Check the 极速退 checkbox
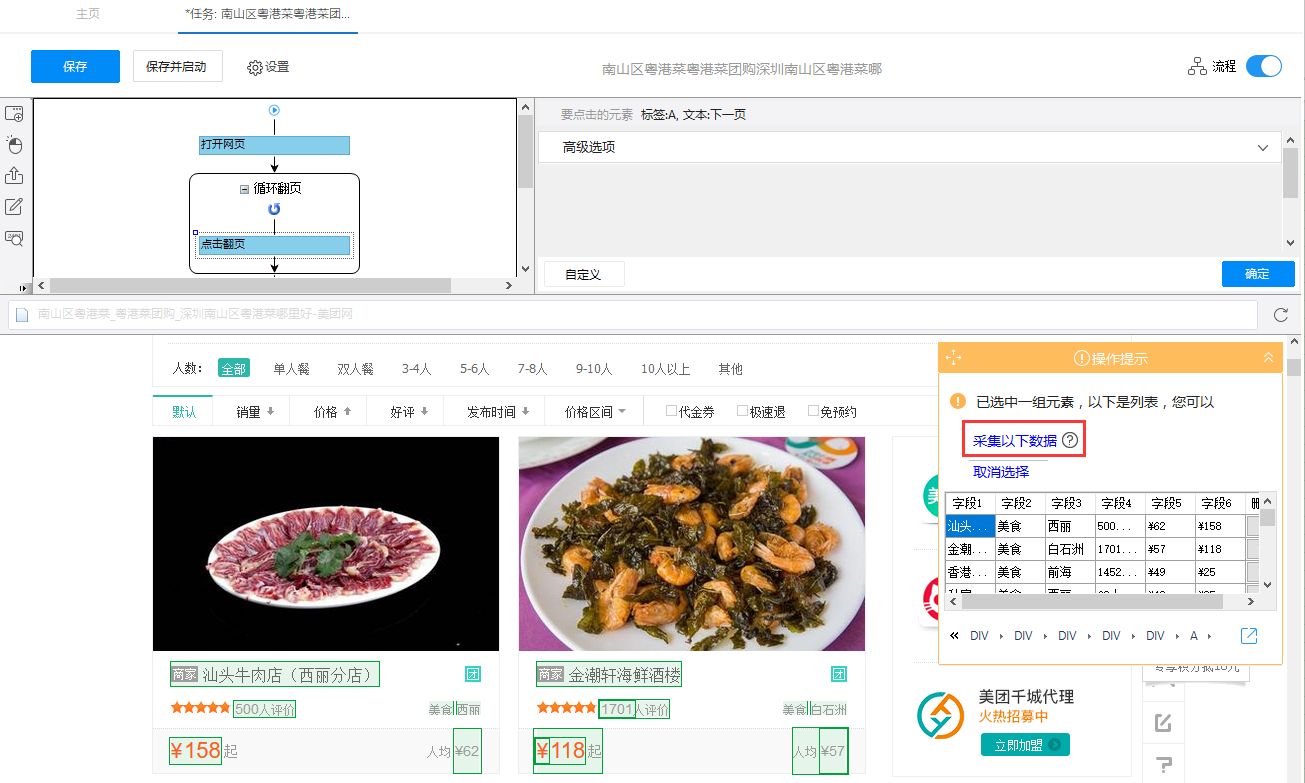Screen dimensions: 1305x783 (x=742, y=410)
